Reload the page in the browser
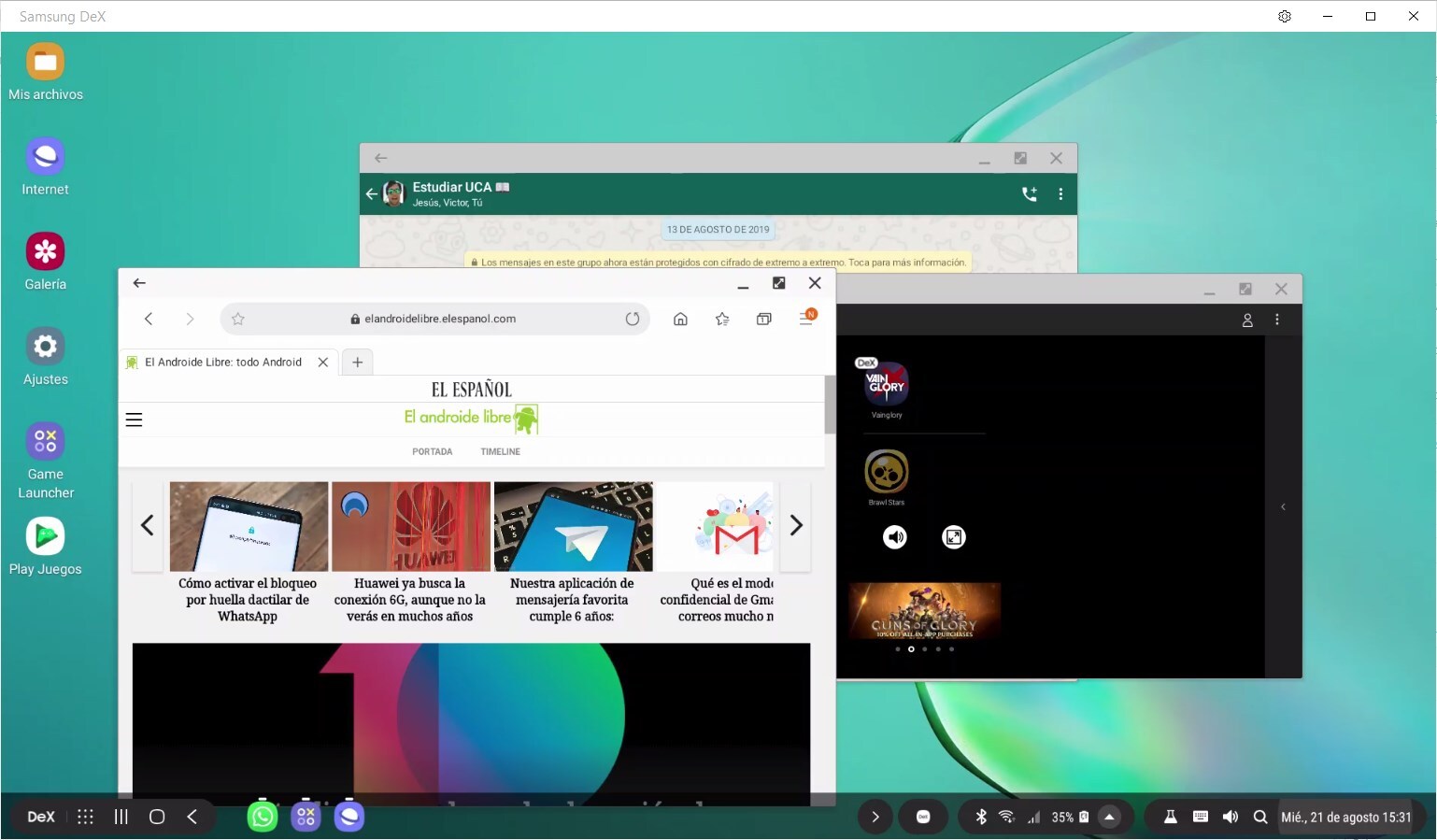1437x840 pixels. [x=633, y=319]
